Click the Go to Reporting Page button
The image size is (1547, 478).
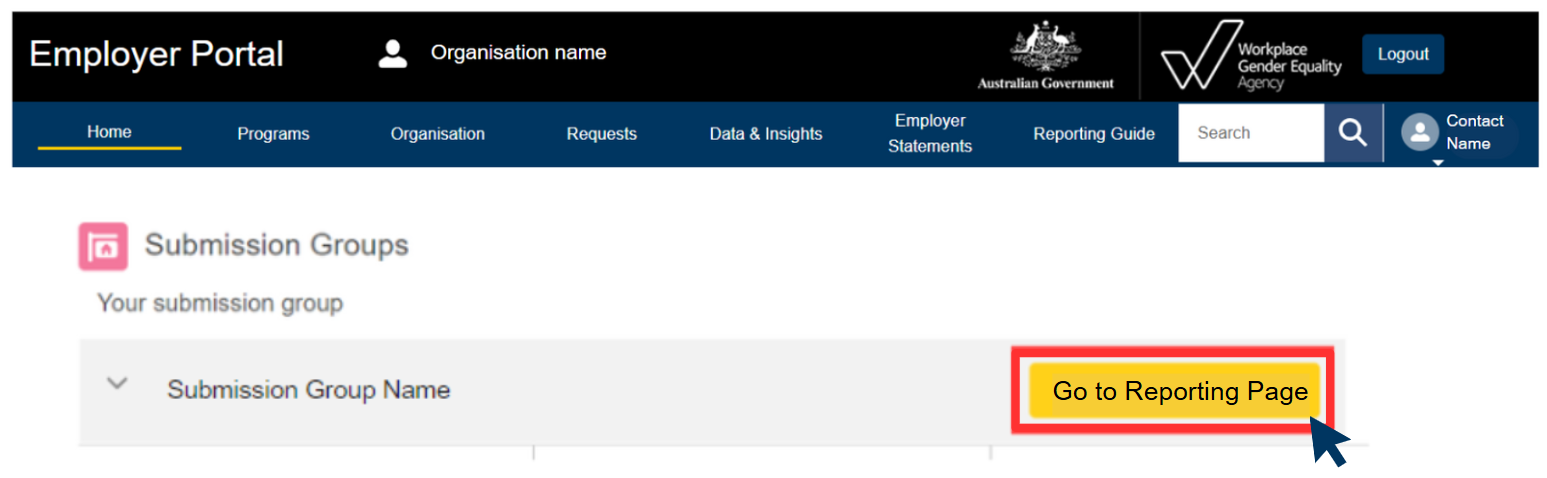click(x=1175, y=391)
